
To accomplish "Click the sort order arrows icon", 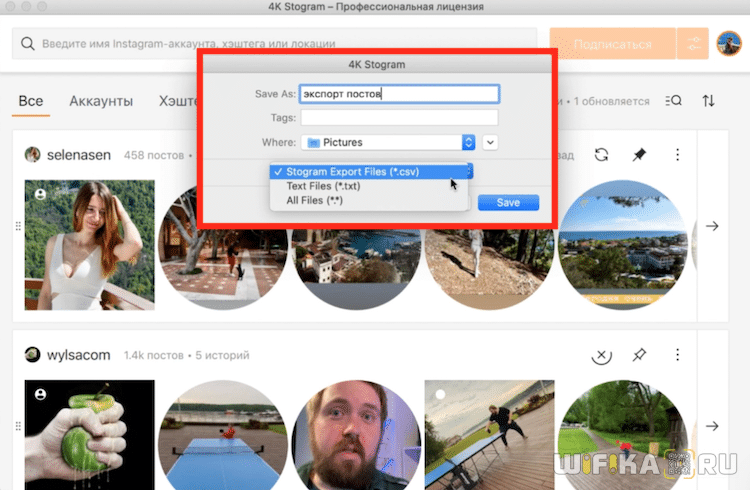I will [708, 100].
